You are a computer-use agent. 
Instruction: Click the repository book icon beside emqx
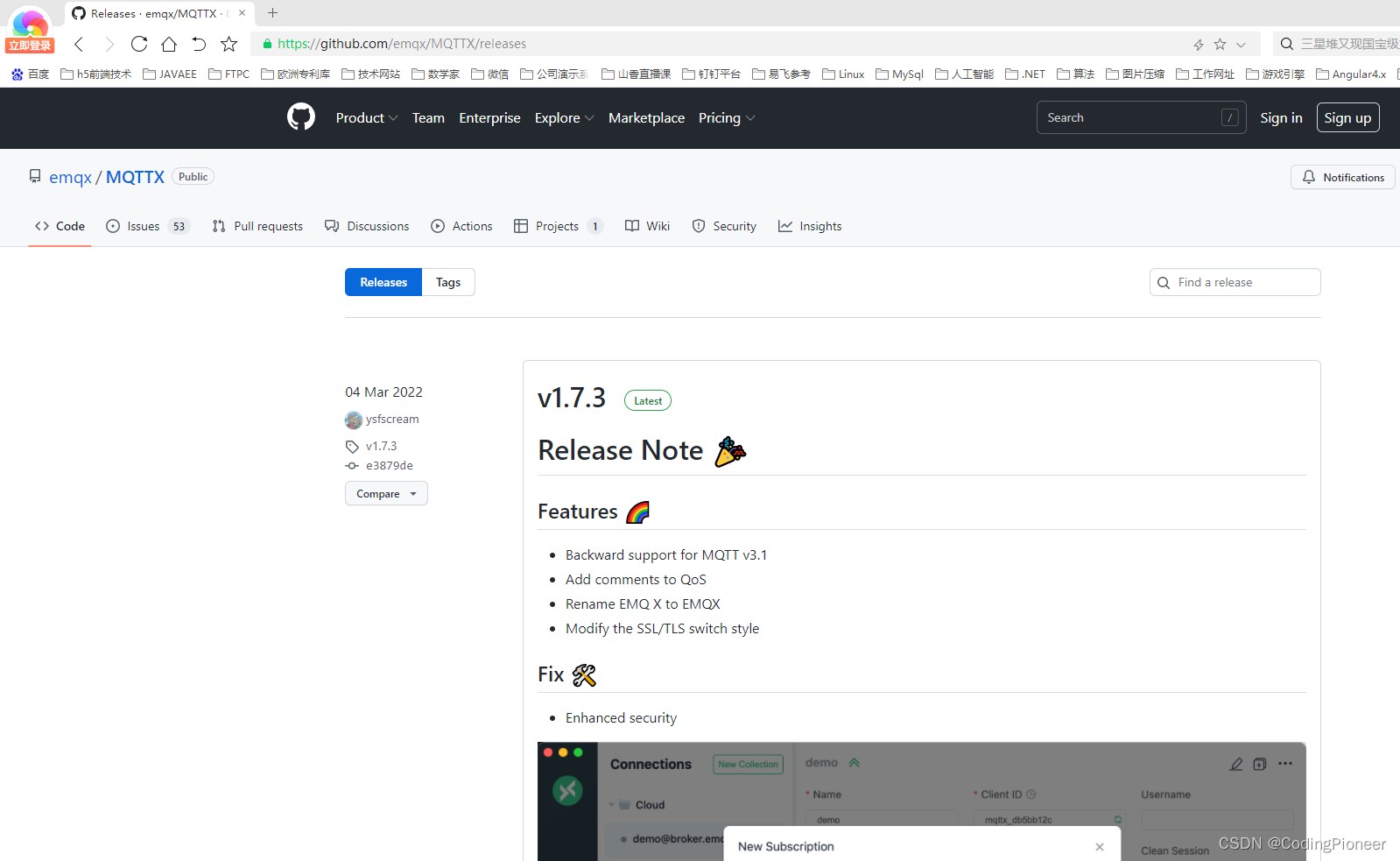click(x=35, y=176)
